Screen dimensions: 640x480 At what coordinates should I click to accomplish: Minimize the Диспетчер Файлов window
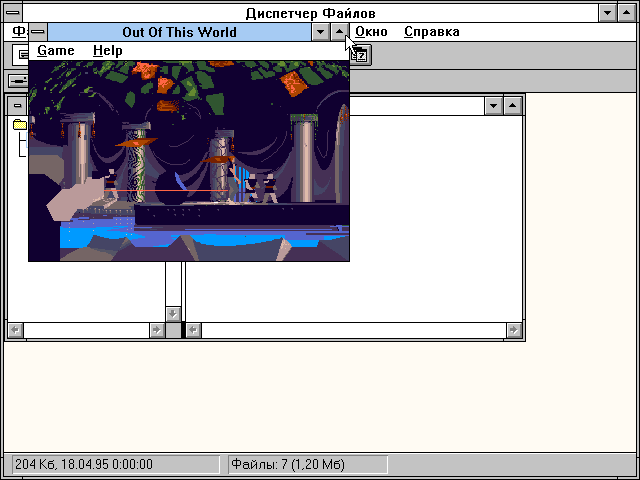point(607,13)
